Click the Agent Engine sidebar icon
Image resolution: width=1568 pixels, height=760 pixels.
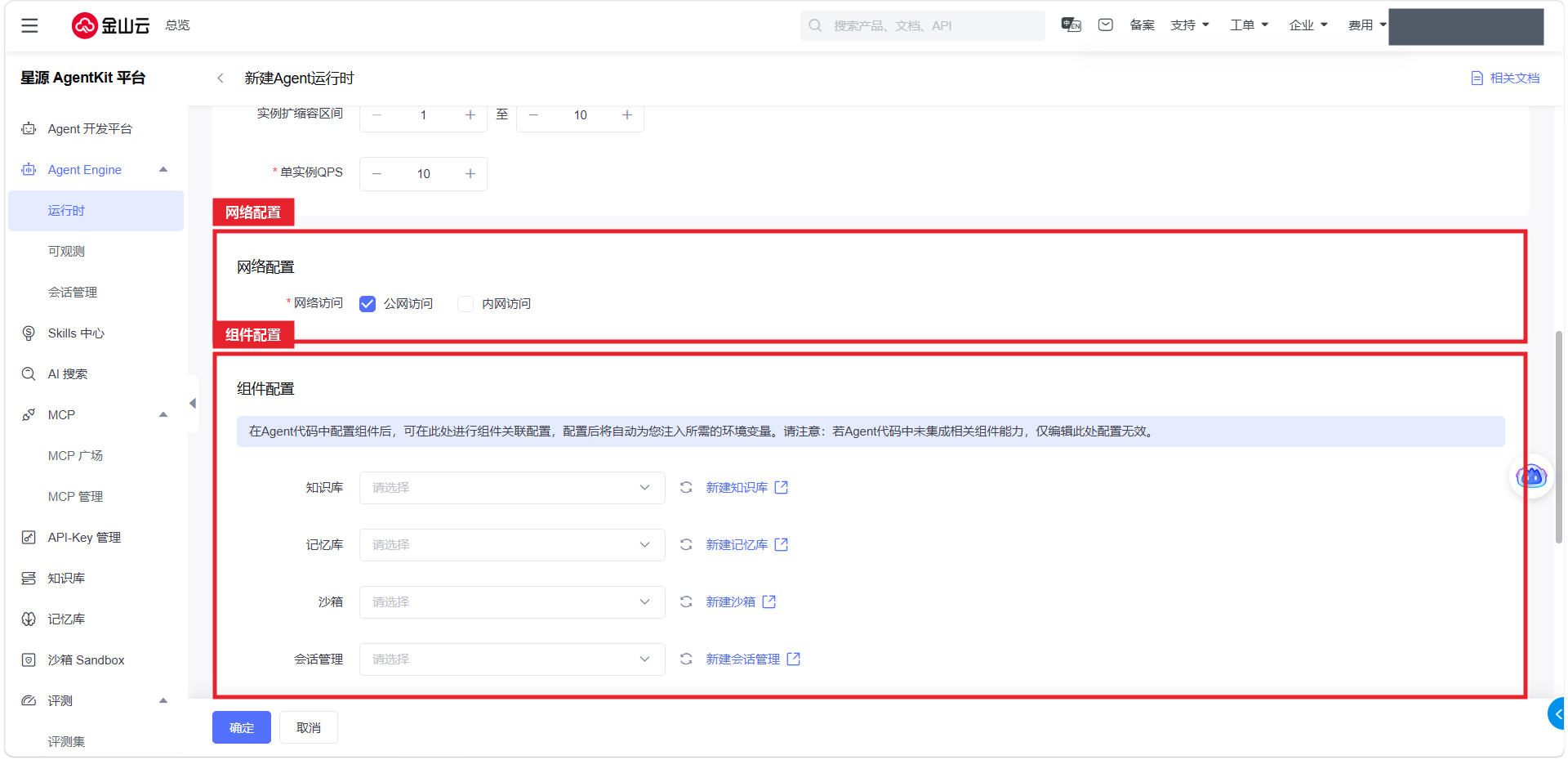[29, 169]
